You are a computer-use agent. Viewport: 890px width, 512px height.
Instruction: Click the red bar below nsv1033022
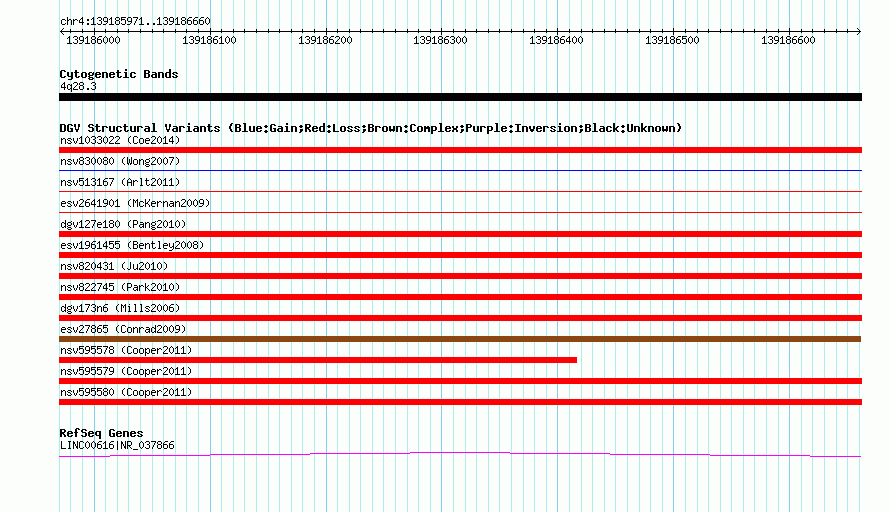pos(460,150)
